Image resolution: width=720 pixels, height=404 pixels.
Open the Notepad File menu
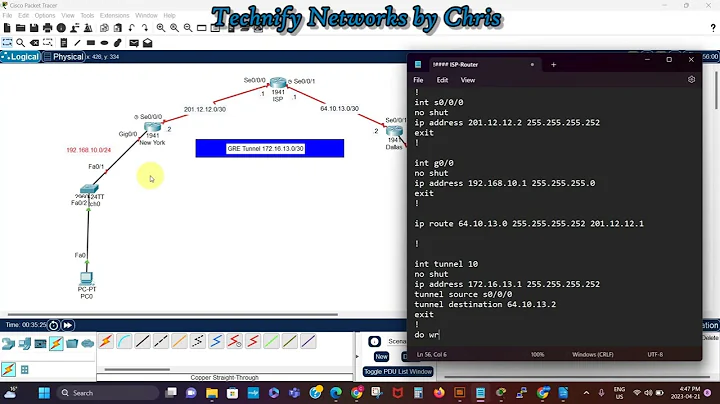418,80
